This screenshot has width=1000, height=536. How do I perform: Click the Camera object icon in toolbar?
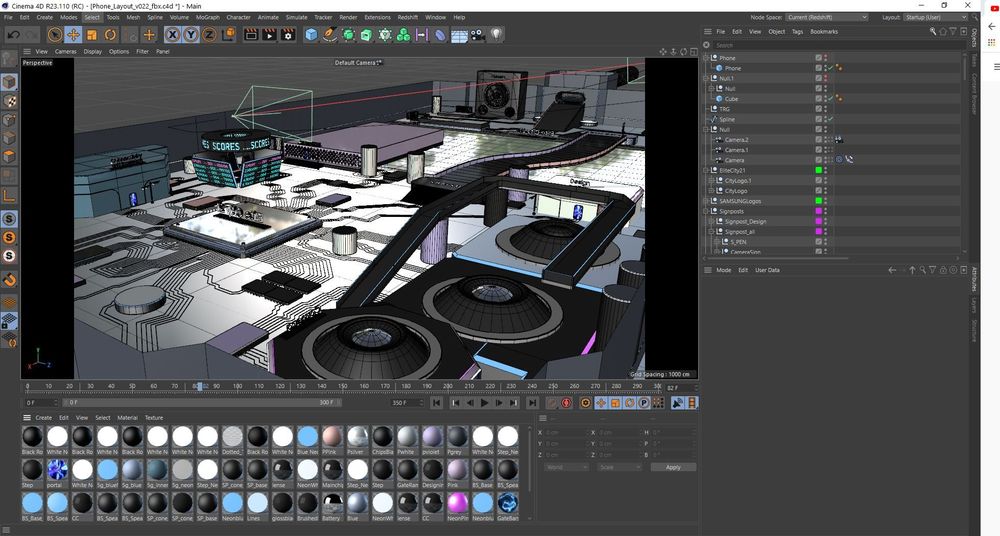click(x=477, y=35)
